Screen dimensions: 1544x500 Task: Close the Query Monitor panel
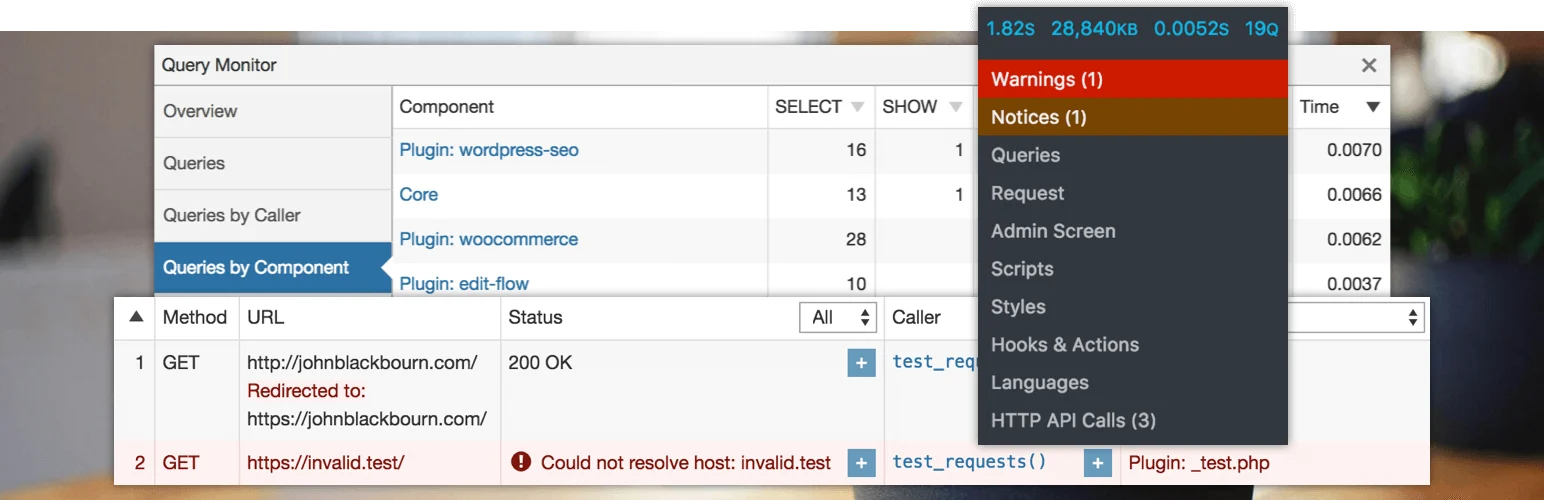(1369, 65)
